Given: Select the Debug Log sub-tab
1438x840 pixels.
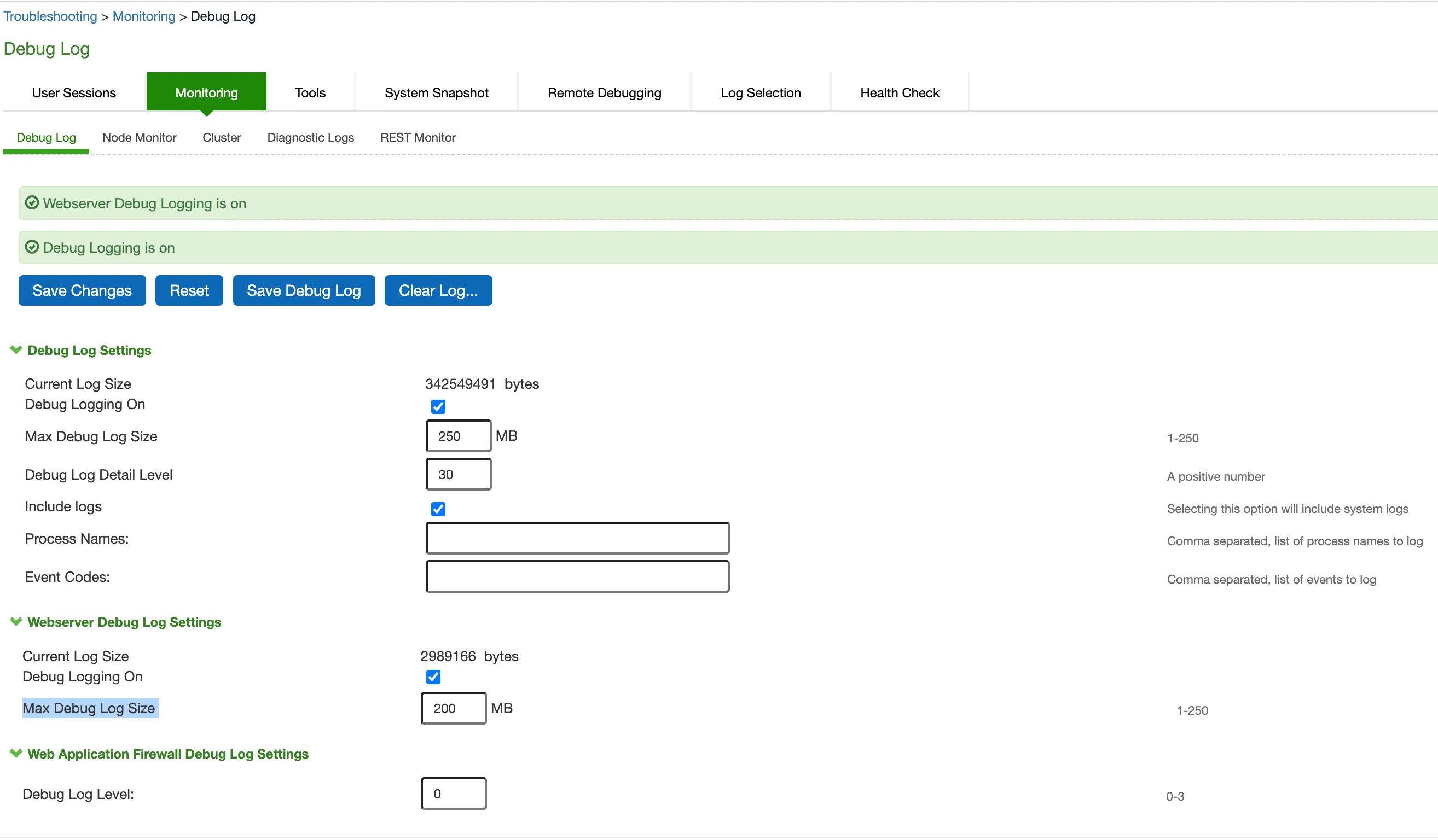Looking at the screenshot, I should click(x=46, y=137).
